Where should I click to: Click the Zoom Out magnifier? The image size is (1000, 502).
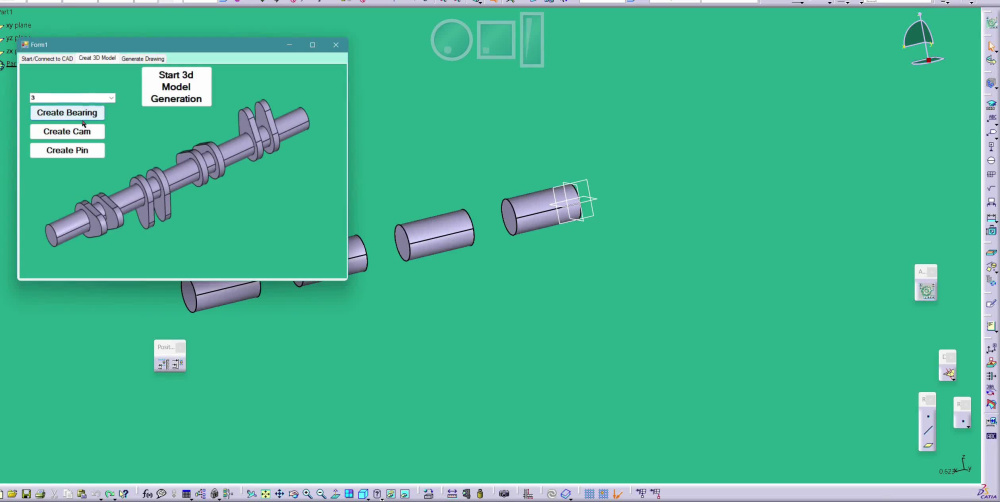321,494
